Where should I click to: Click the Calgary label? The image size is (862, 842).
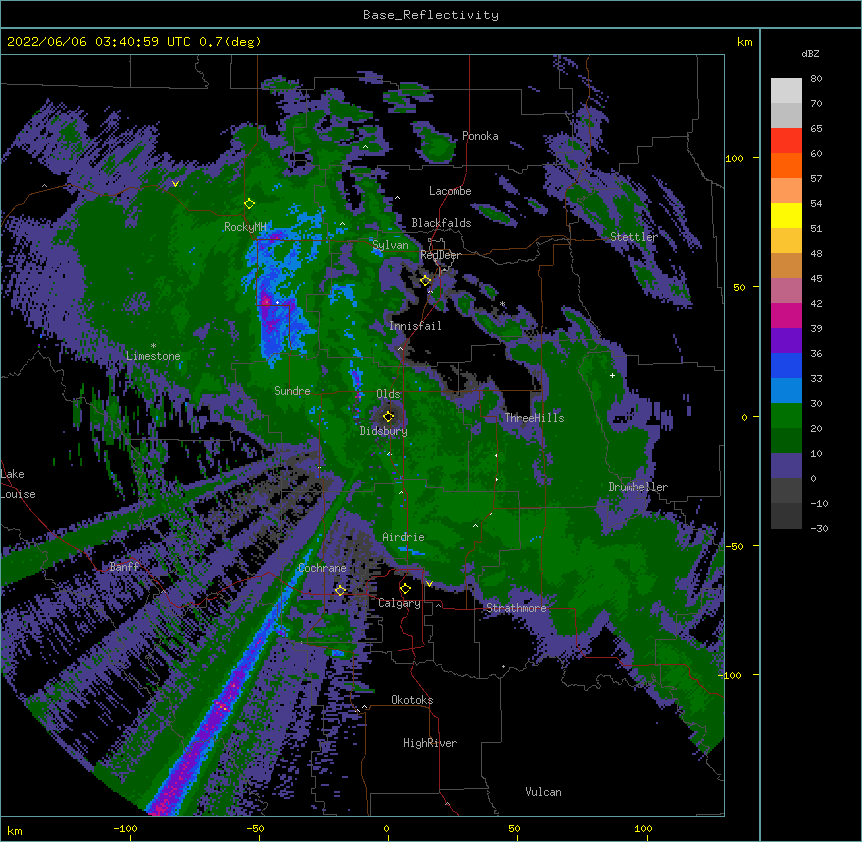click(400, 603)
